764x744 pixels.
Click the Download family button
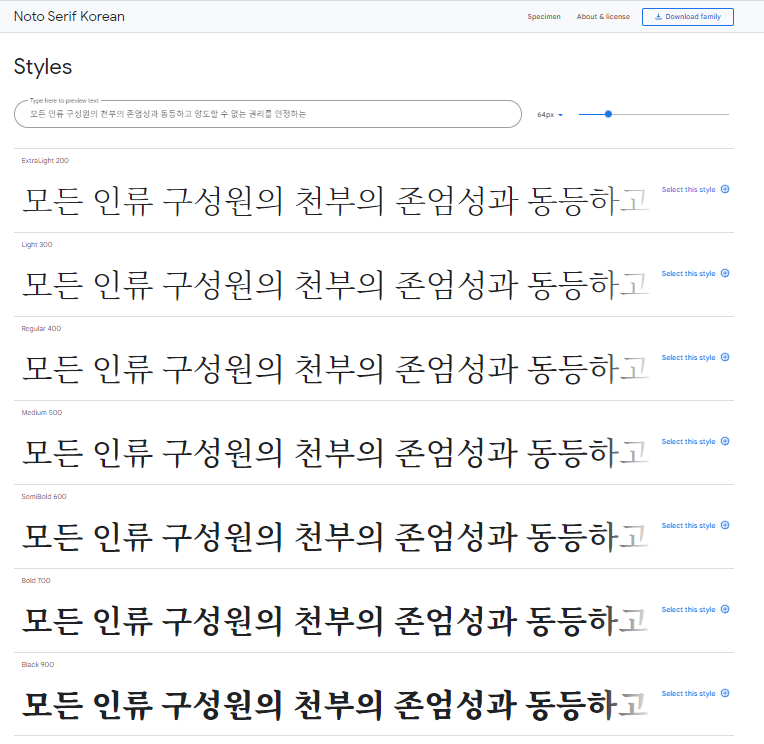[x=688, y=17]
